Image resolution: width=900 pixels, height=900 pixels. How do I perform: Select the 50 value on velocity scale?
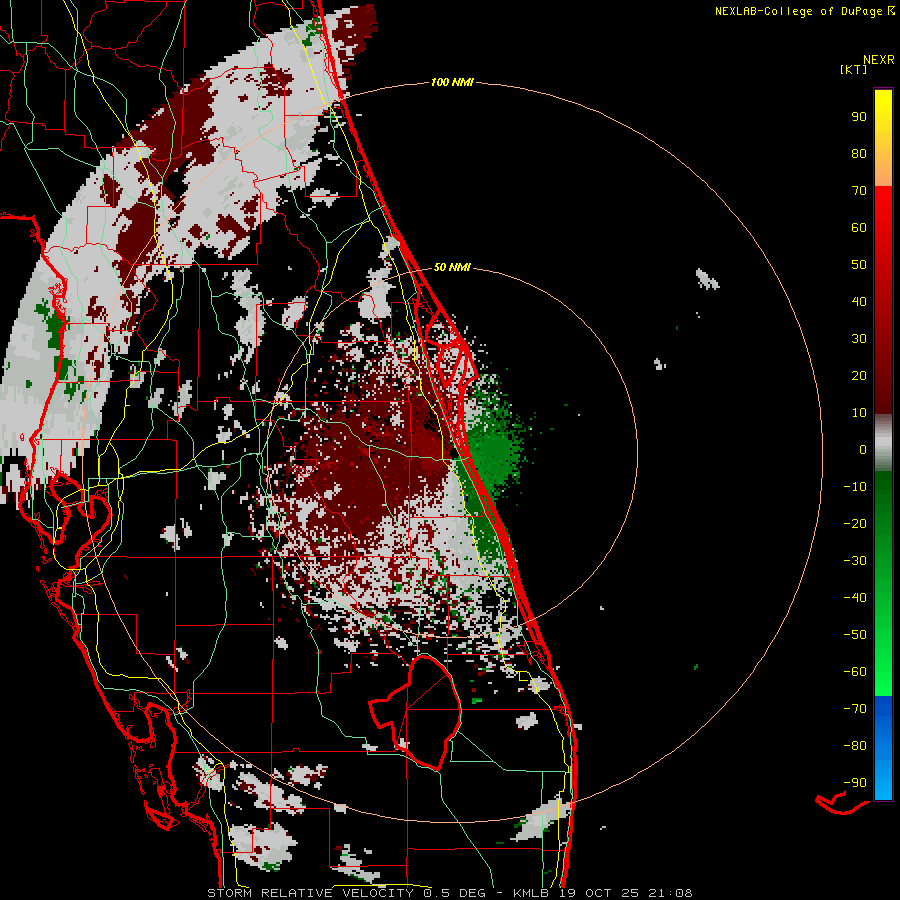(x=859, y=265)
